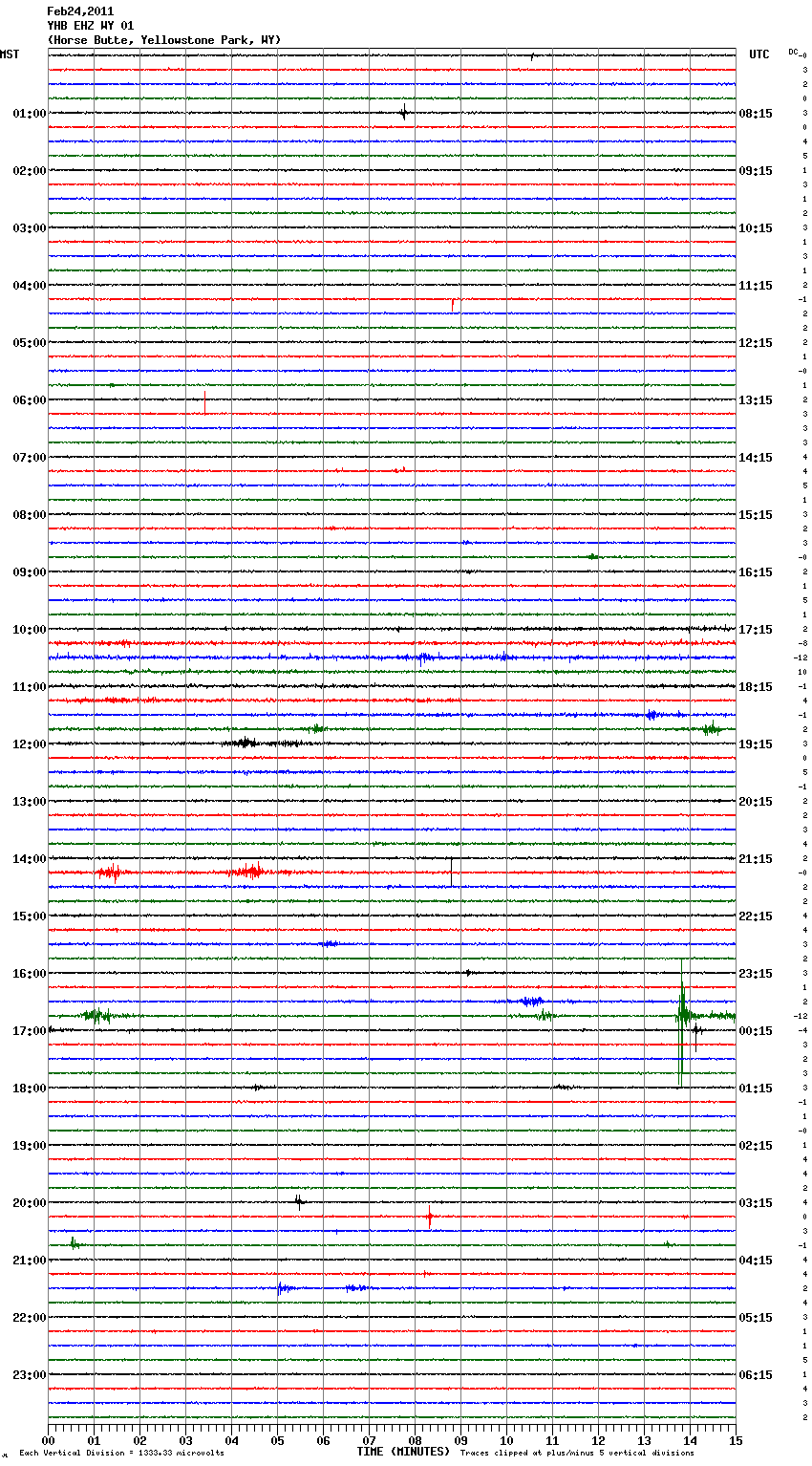Click the DC offset column header
Viewport: 812px width, 1466px height.
795,52
